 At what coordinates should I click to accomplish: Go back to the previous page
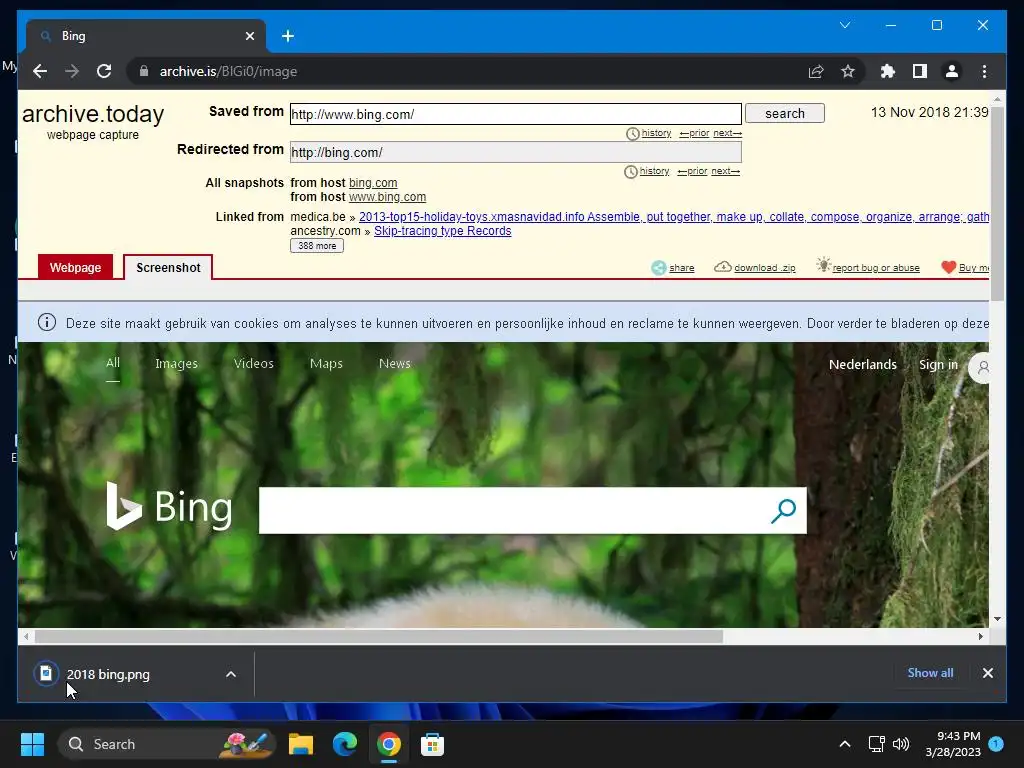coord(40,71)
